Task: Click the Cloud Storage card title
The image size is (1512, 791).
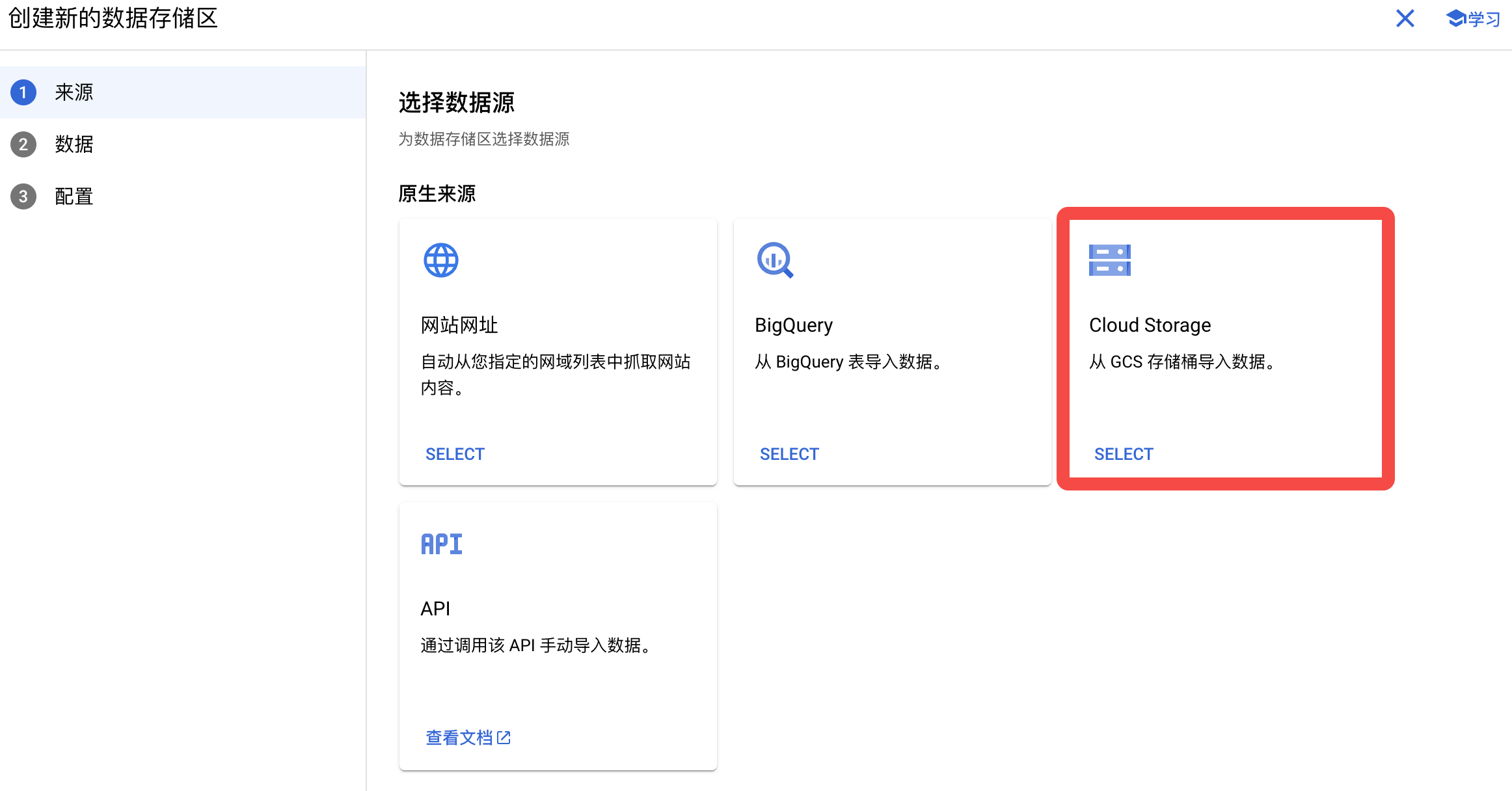Action: (x=1150, y=325)
